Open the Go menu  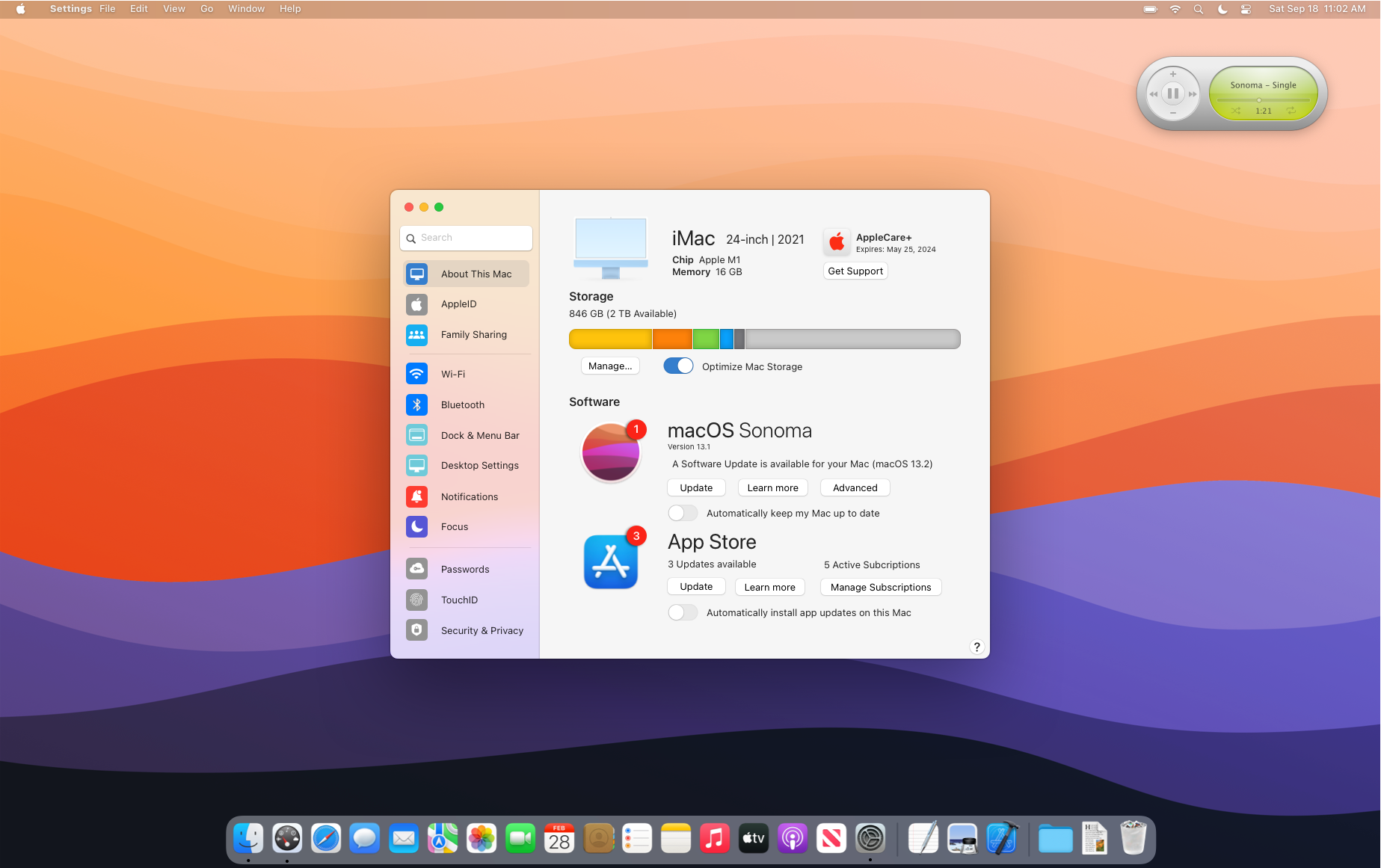pos(206,9)
